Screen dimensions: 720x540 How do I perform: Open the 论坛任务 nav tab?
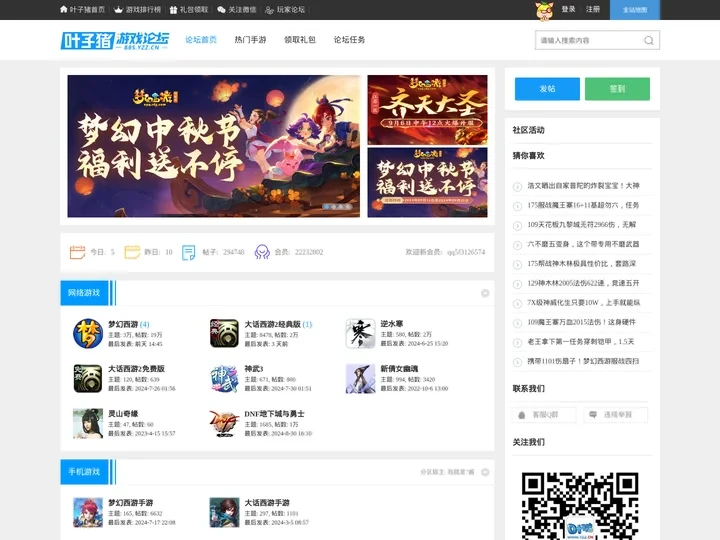[x=349, y=40]
